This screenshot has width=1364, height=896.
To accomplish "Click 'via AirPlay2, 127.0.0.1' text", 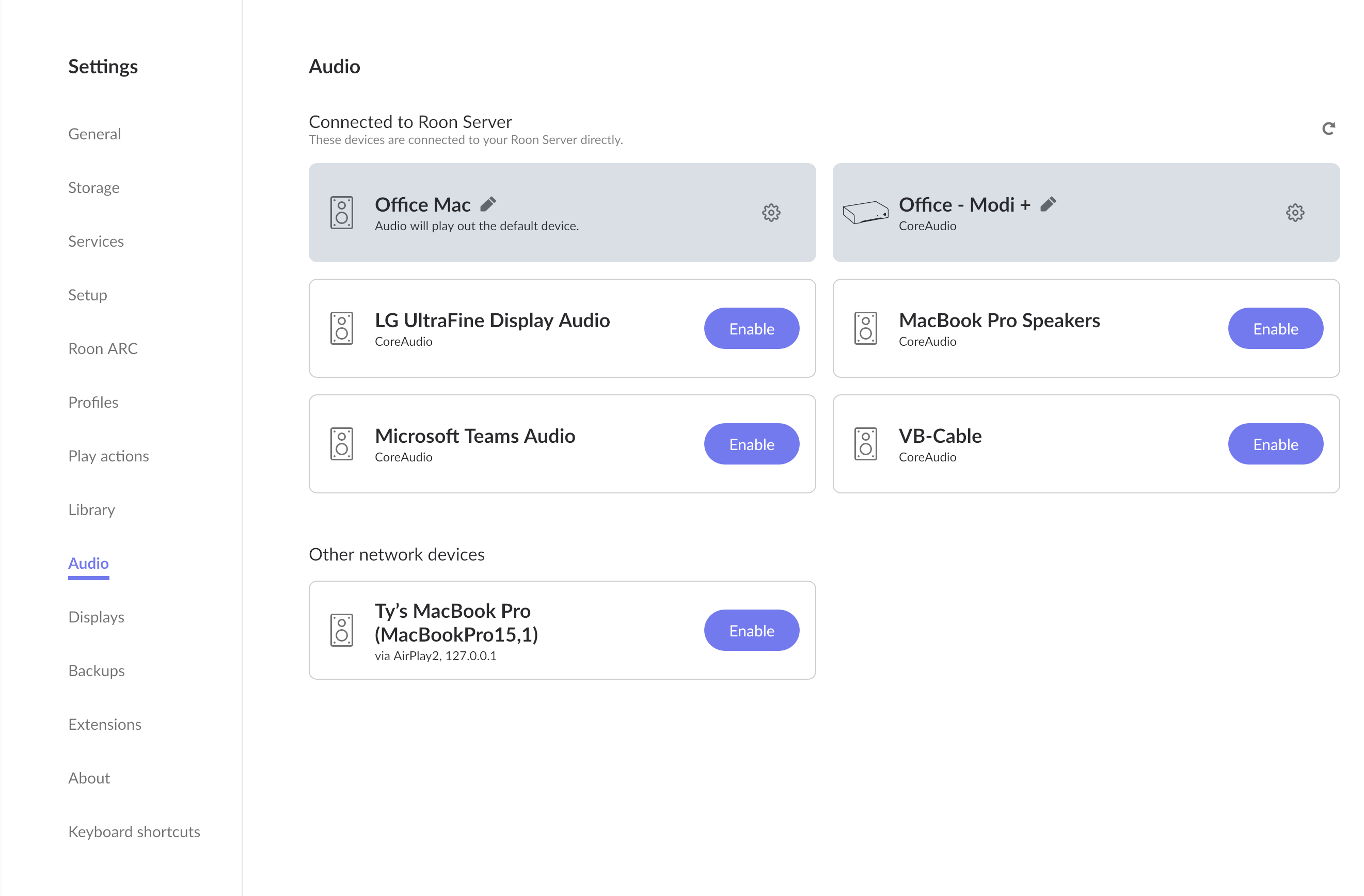I will tap(436, 656).
